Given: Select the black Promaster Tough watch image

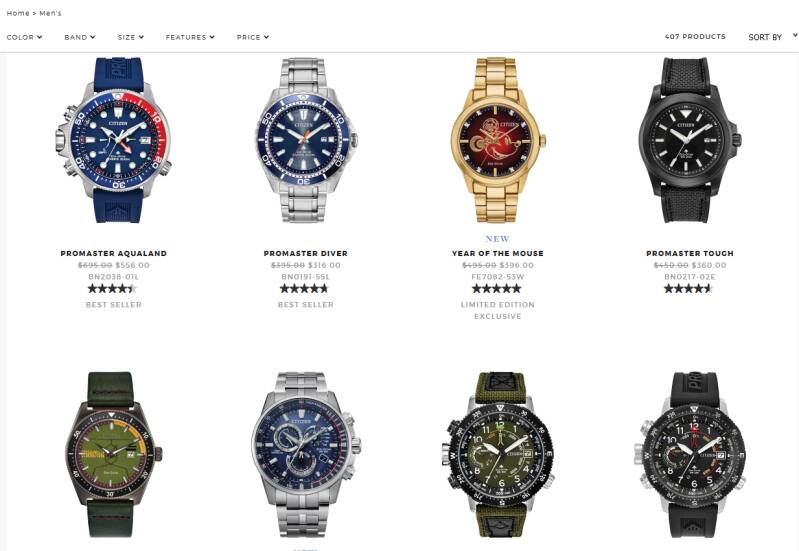Looking at the screenshot, I should [x=690, y=140].
